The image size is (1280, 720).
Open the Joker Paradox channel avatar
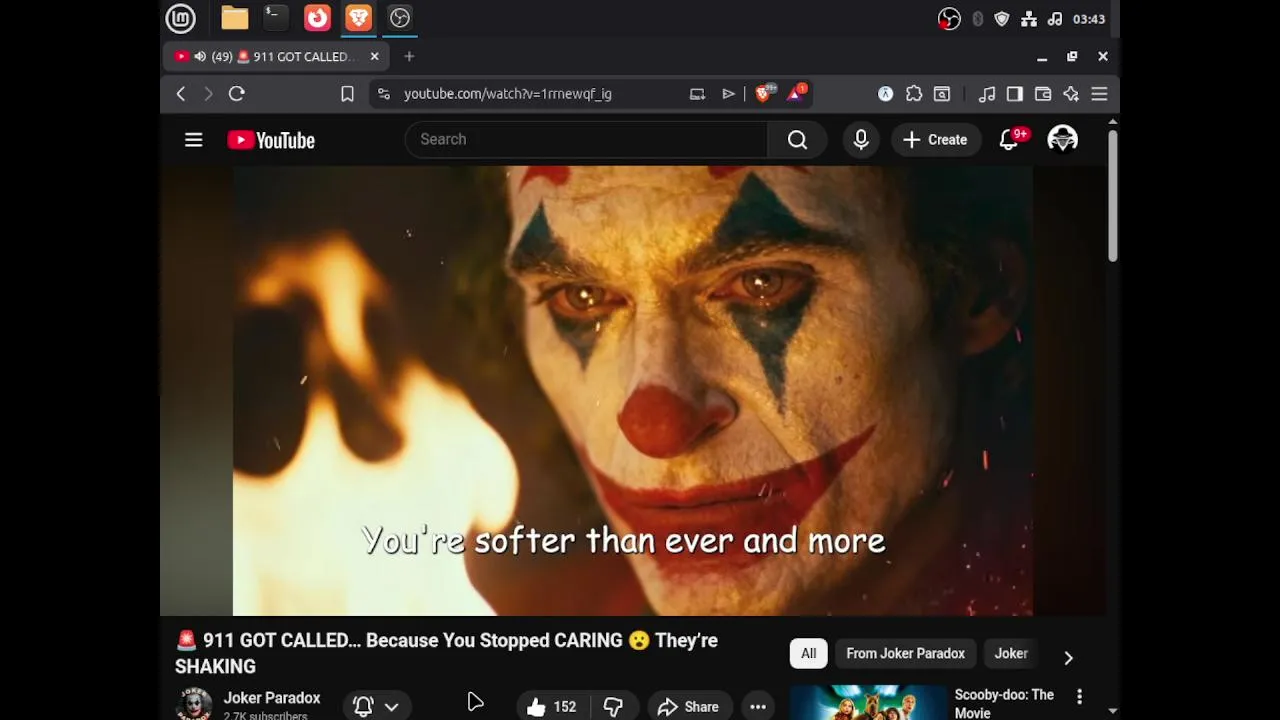coord(194,704)
